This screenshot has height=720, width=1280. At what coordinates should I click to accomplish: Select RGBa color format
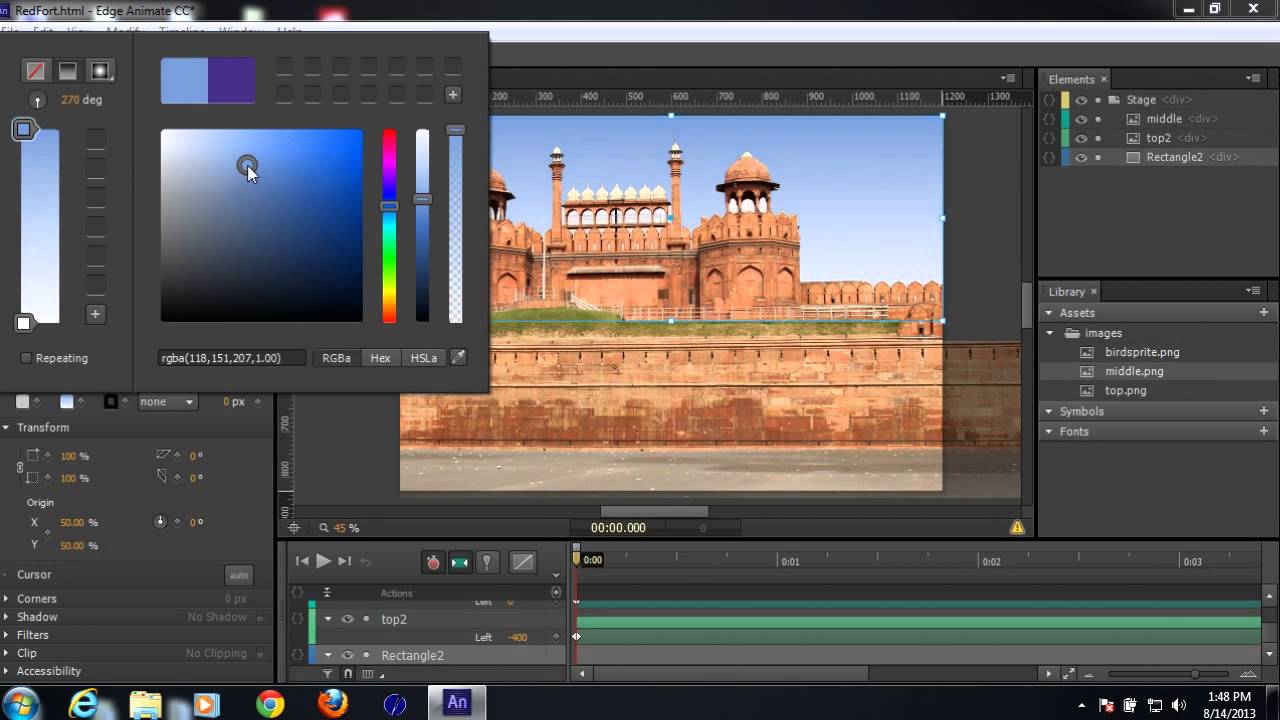pos(337,358)
